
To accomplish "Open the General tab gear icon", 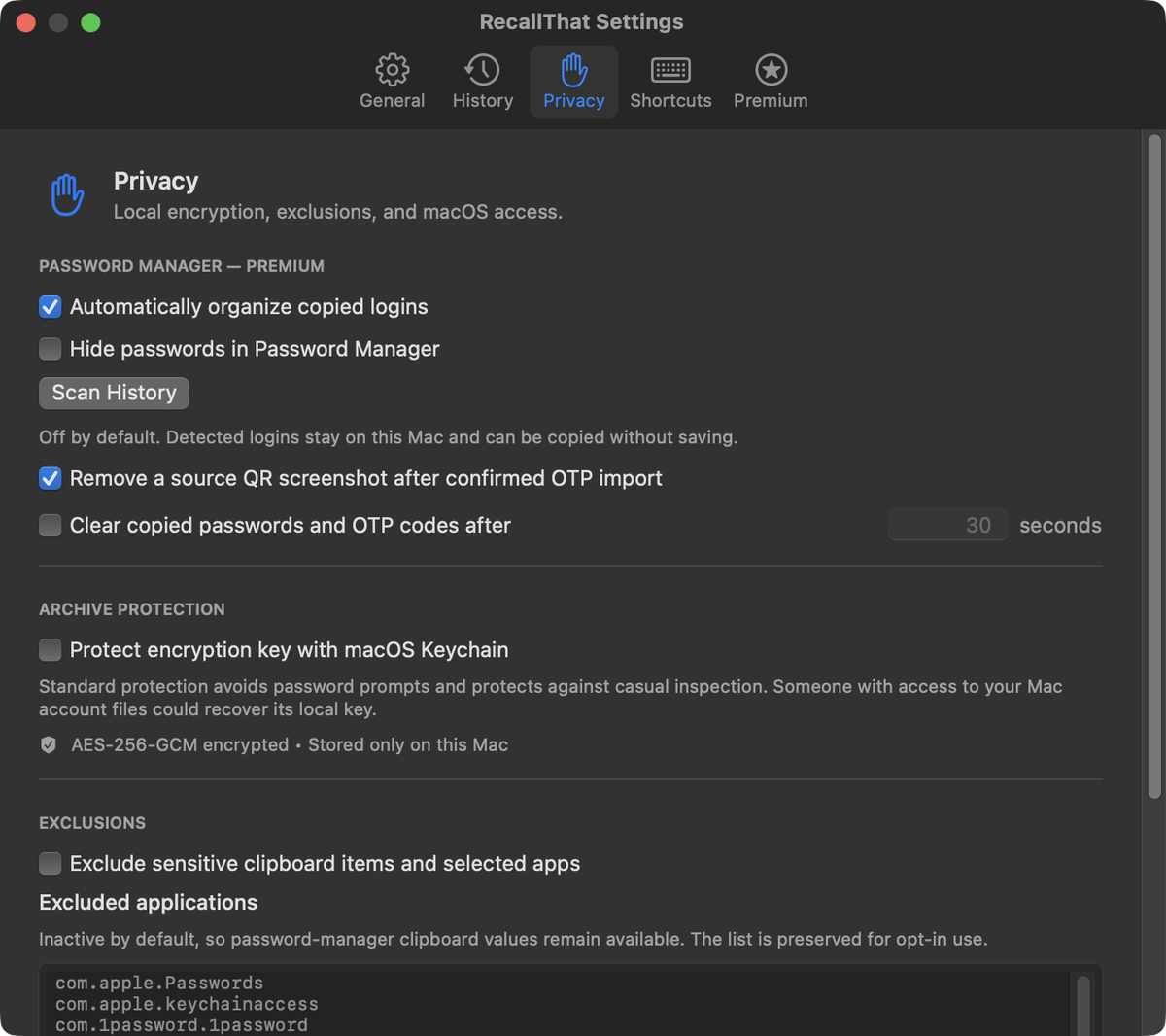I will click(x=393, y=70).
